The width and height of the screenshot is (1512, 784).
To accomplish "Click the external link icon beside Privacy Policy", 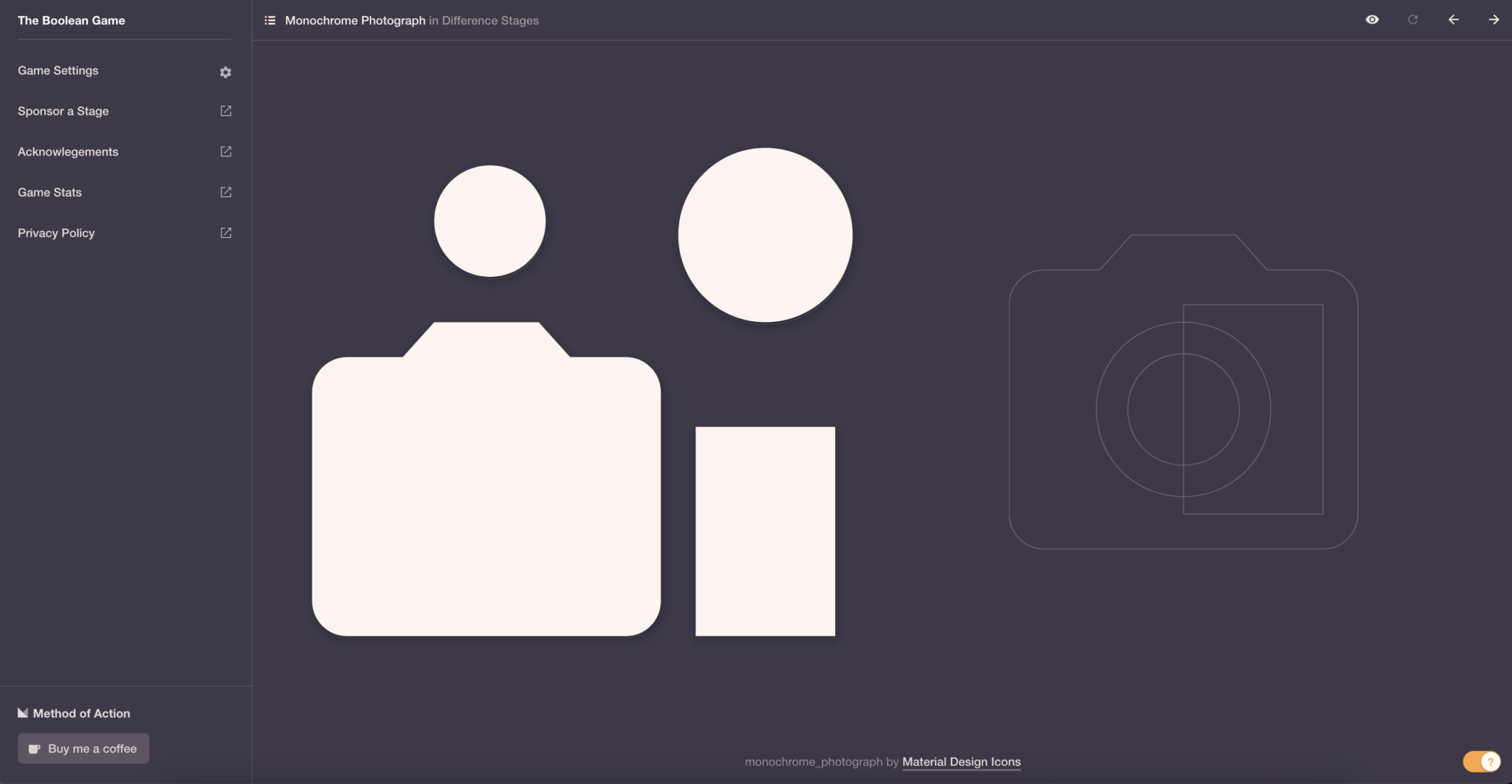I will pyautogui.click(x=226, y=232).
